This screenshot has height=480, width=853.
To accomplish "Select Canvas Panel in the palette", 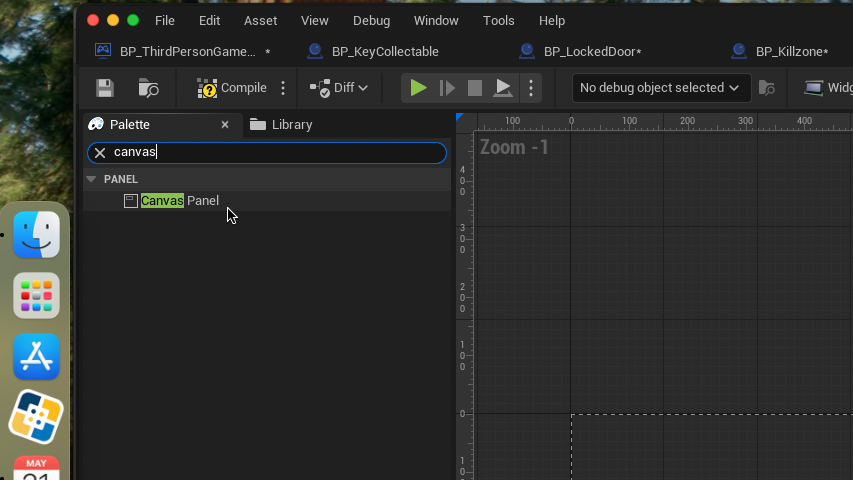I will click(180, 201).
